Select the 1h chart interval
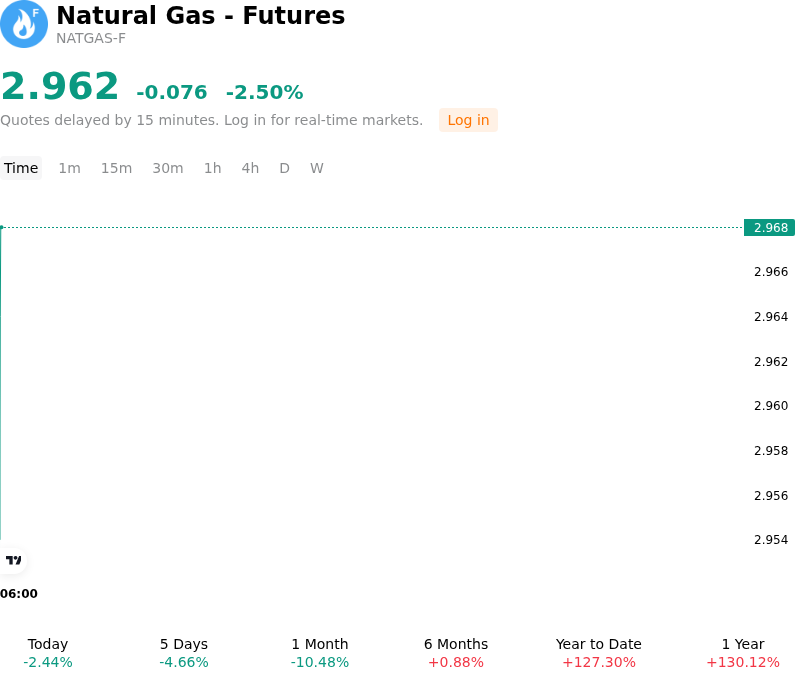 click(x=213, y=168)
